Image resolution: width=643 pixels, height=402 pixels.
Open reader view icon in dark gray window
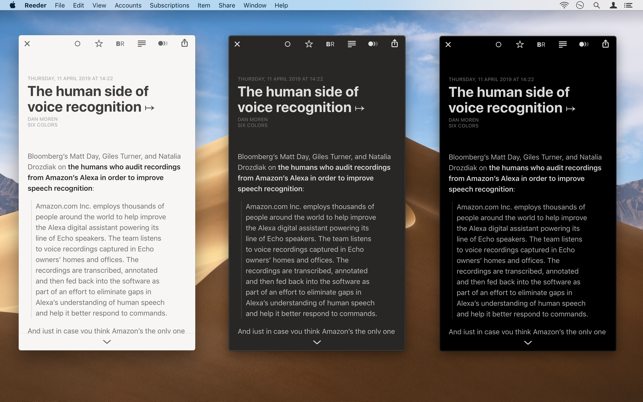click(x=351, y=44)
